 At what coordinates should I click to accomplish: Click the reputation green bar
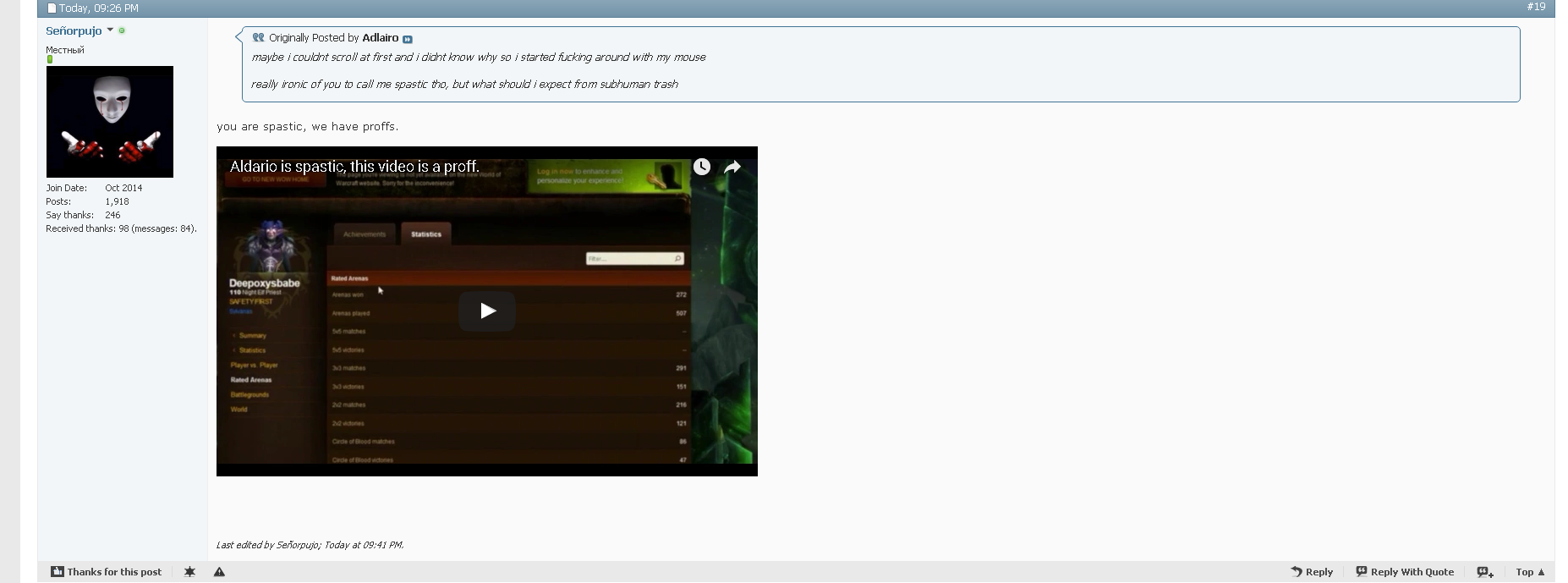[50, 60]
